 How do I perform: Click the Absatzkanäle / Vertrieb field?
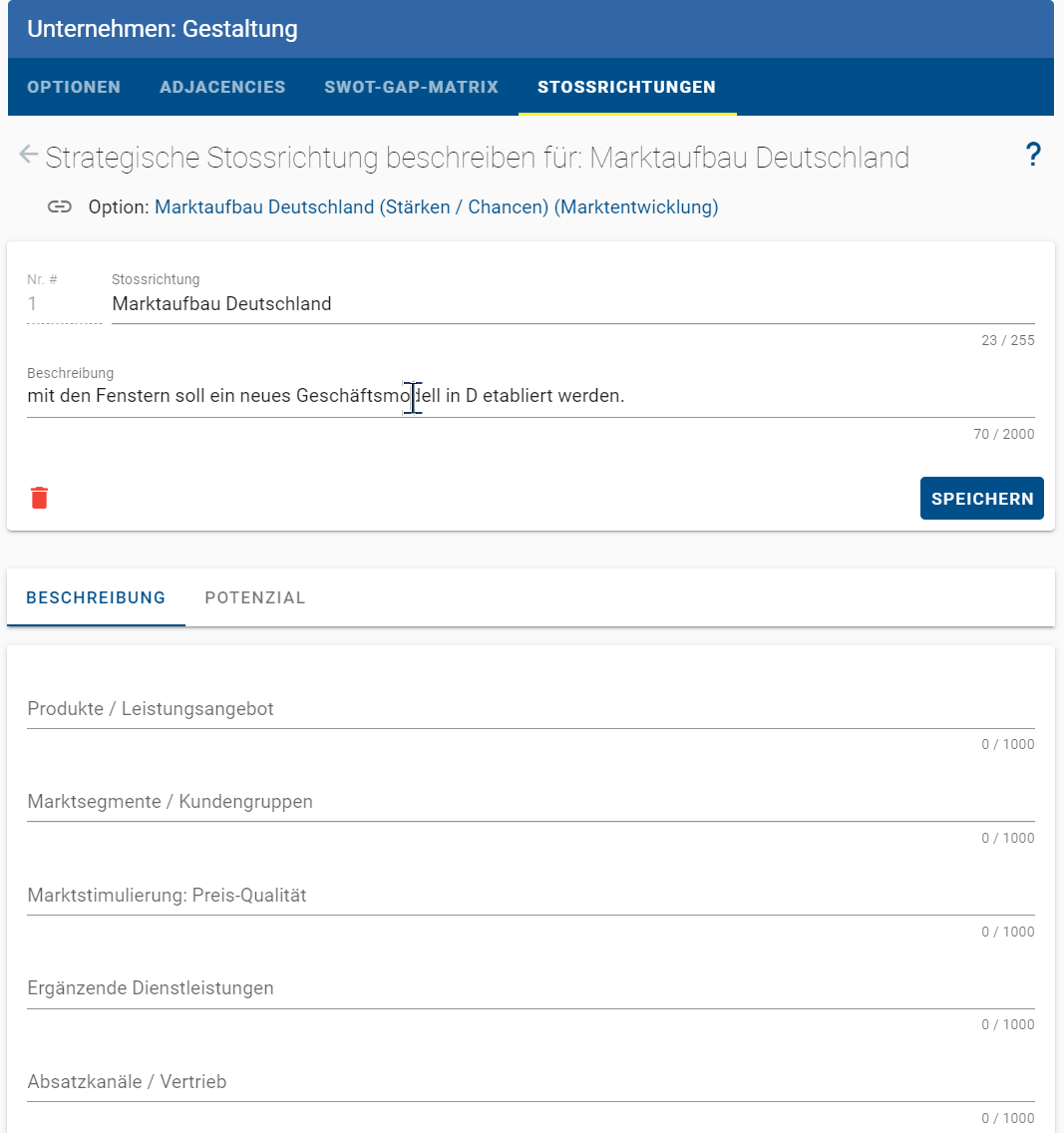click(531, 1082)
